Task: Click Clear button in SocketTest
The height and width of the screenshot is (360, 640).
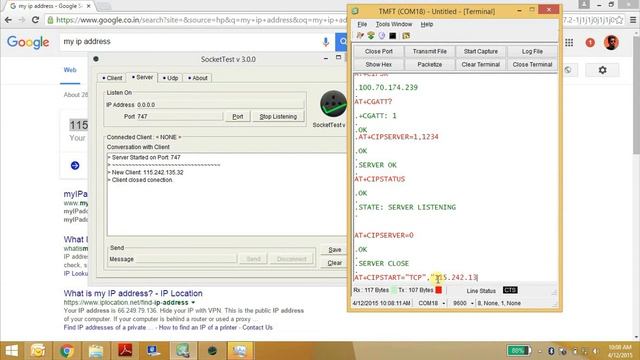Action: 335,263
